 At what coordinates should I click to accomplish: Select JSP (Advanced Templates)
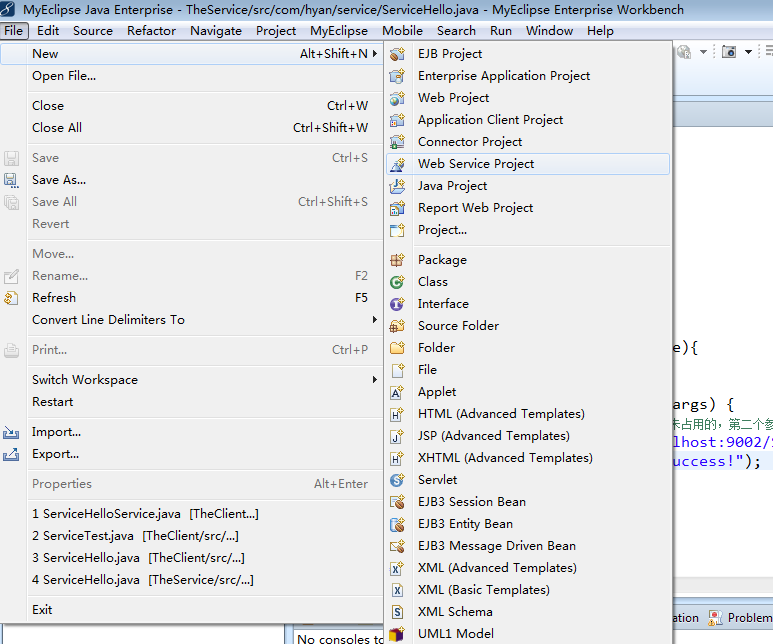pos(528,436)
